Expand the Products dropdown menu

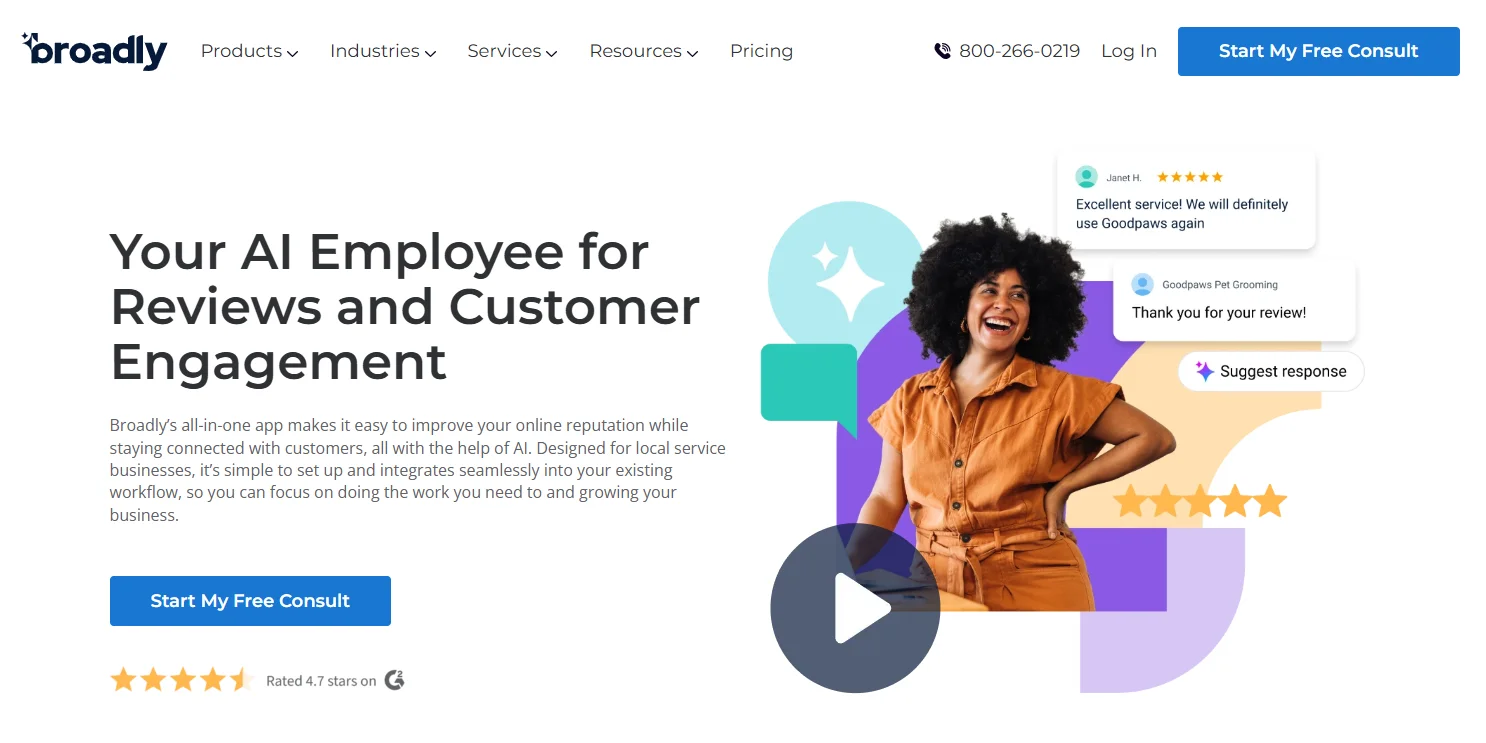point(249,51)
